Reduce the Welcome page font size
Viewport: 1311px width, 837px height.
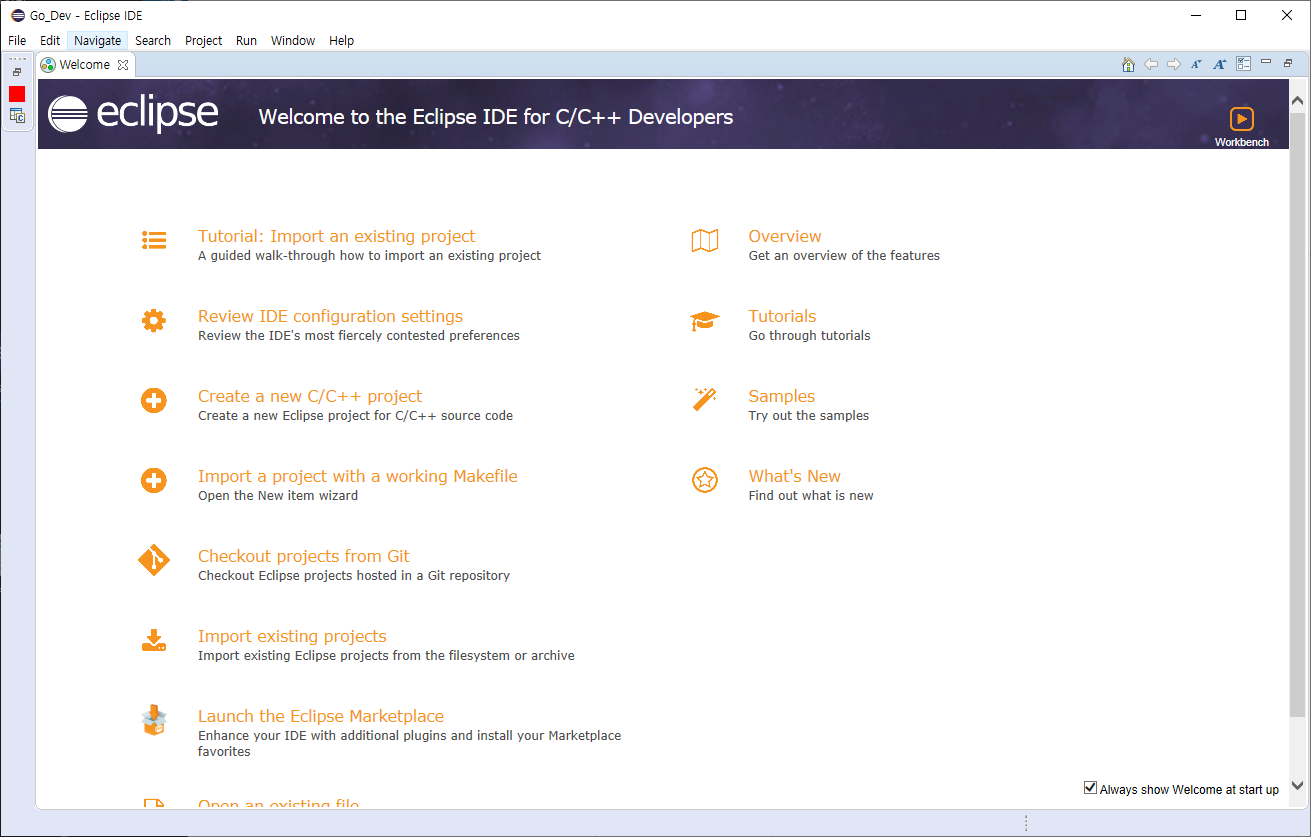(1196, 64)
